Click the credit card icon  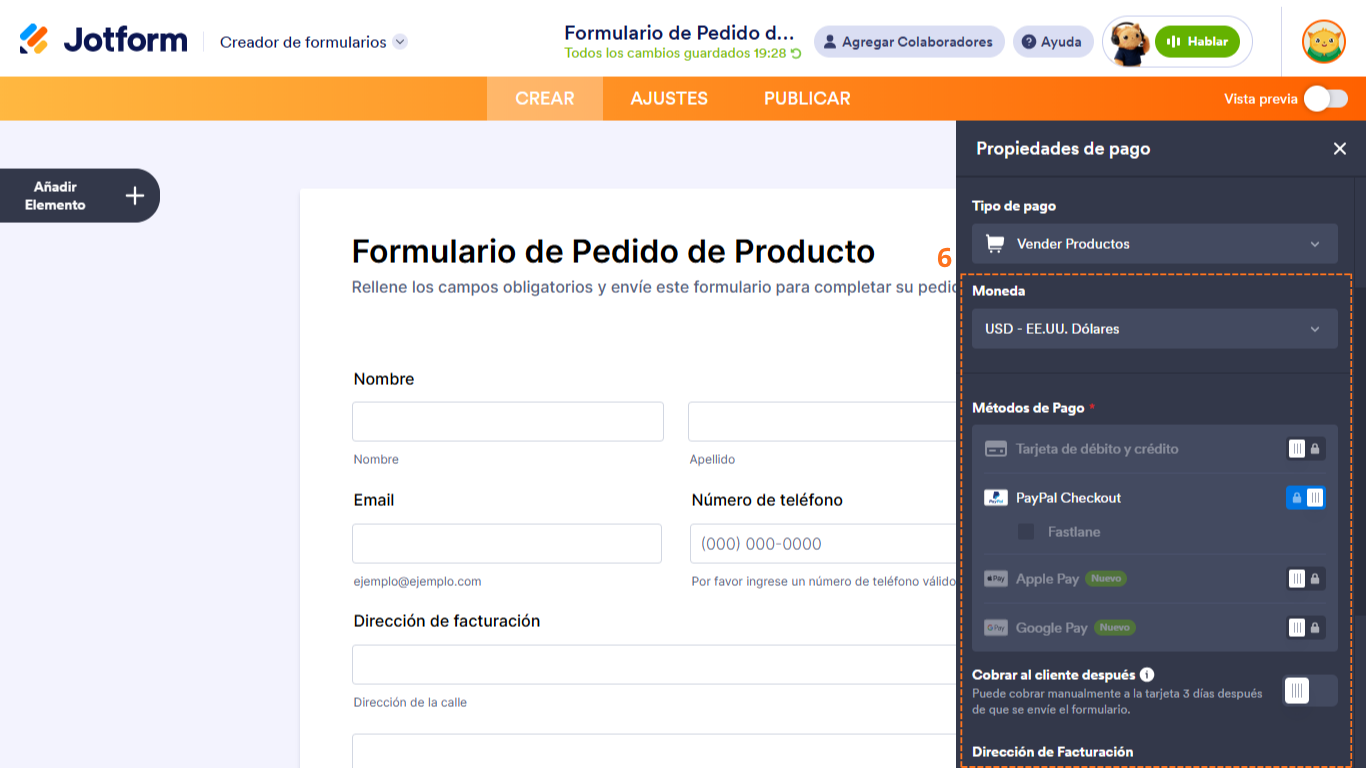[996, 449]
